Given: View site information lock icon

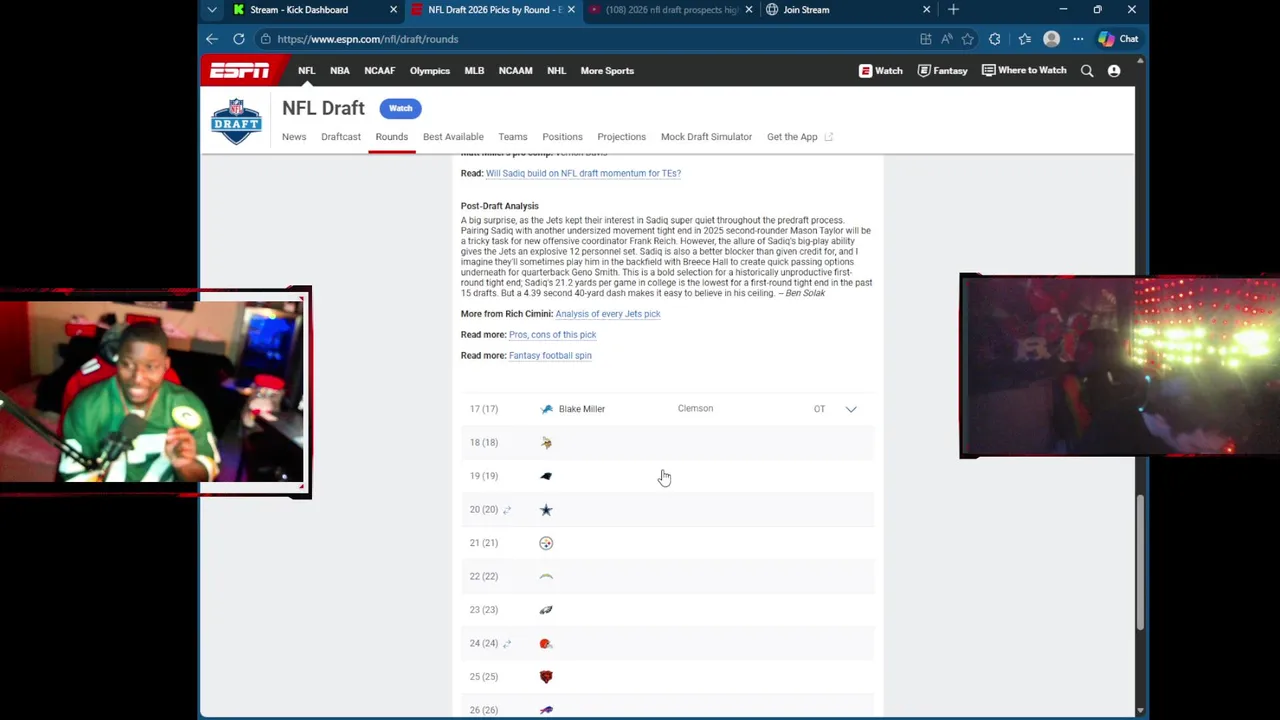Looking at the screenshot, I should click(x=265, y=39).
